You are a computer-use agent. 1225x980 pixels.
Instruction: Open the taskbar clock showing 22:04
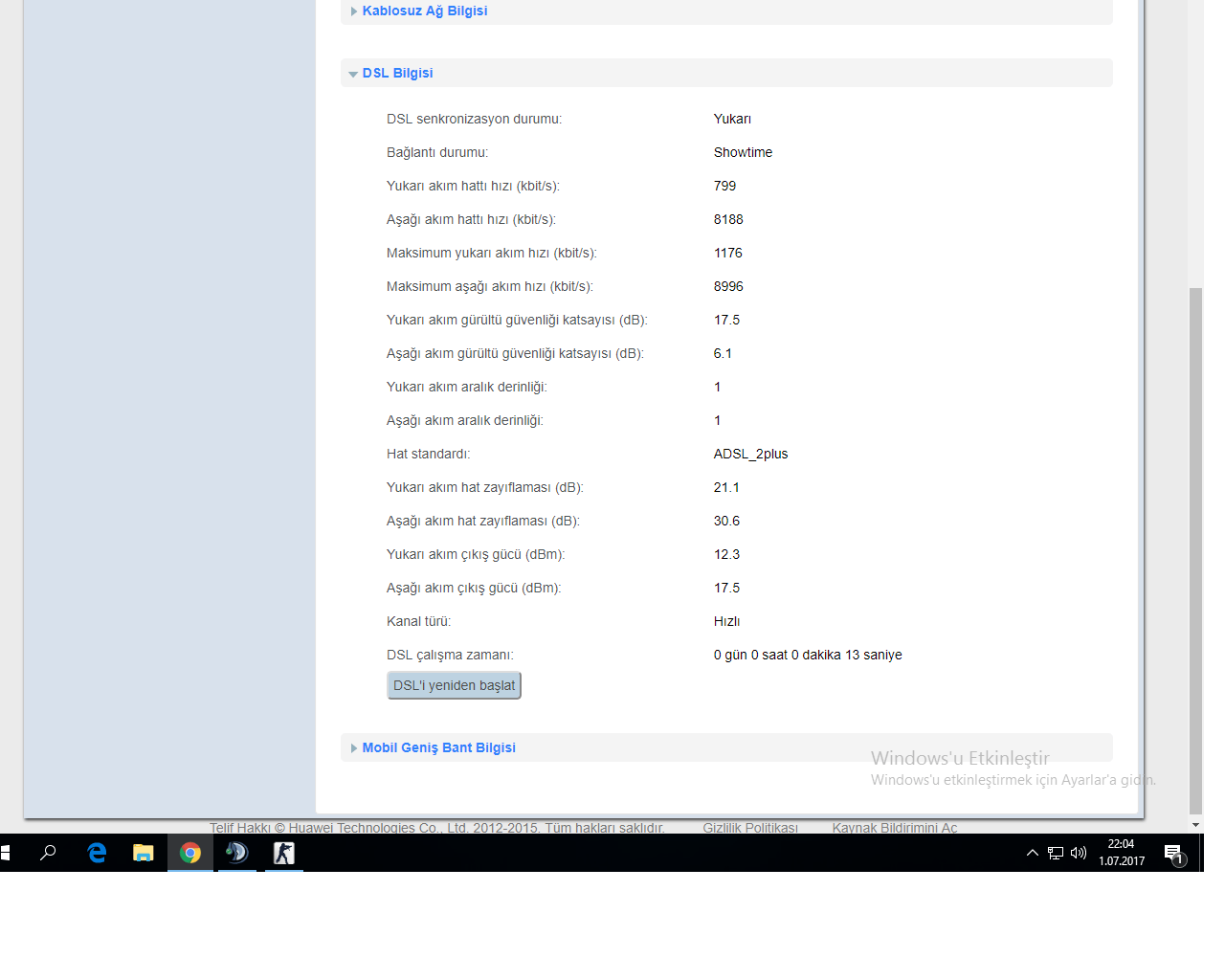(x=1122, y=853)
